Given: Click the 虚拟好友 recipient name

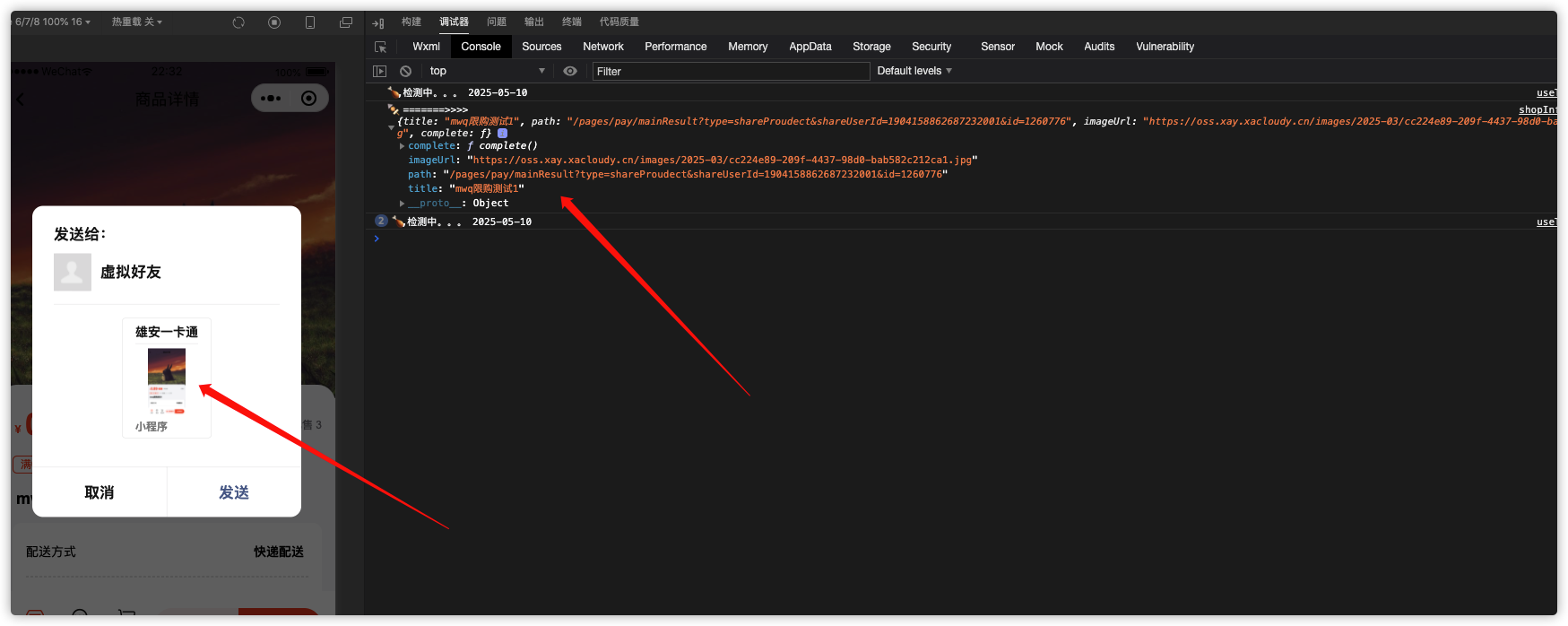Looking at the screenshot, I should 131,272.
